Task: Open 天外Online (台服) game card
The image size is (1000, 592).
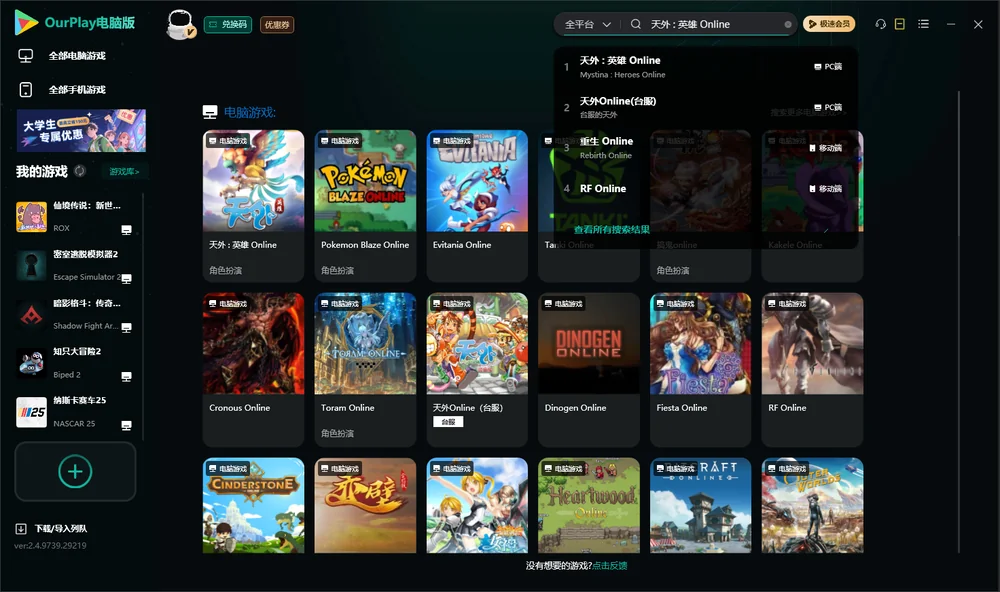Action: point(477,369)
